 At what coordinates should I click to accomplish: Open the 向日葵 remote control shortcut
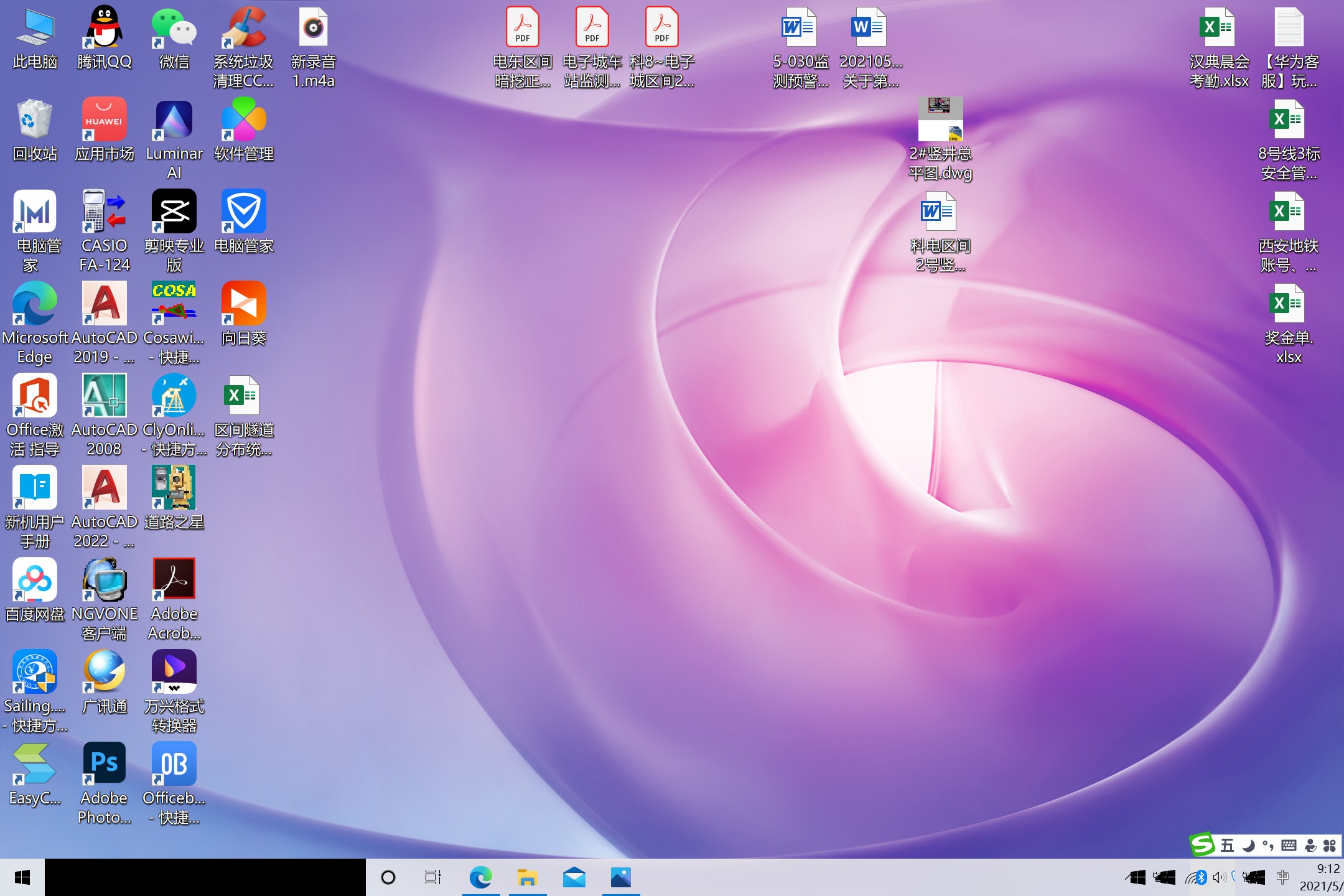pyautogui.click(x=243, y=315)
